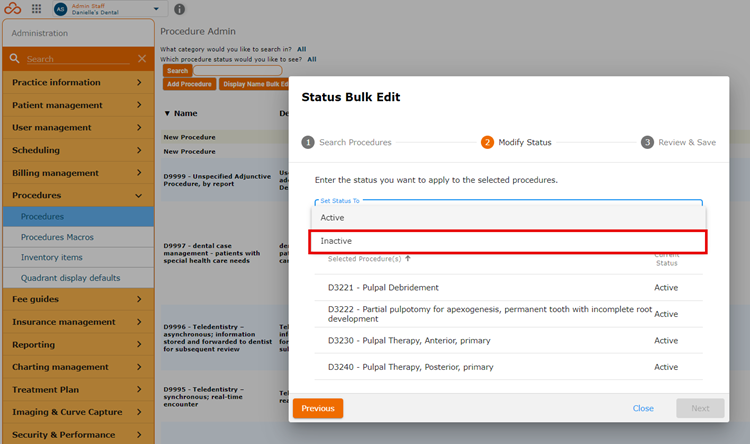
Task: Clear sidebar search with X icon
Action: point(142,58)
